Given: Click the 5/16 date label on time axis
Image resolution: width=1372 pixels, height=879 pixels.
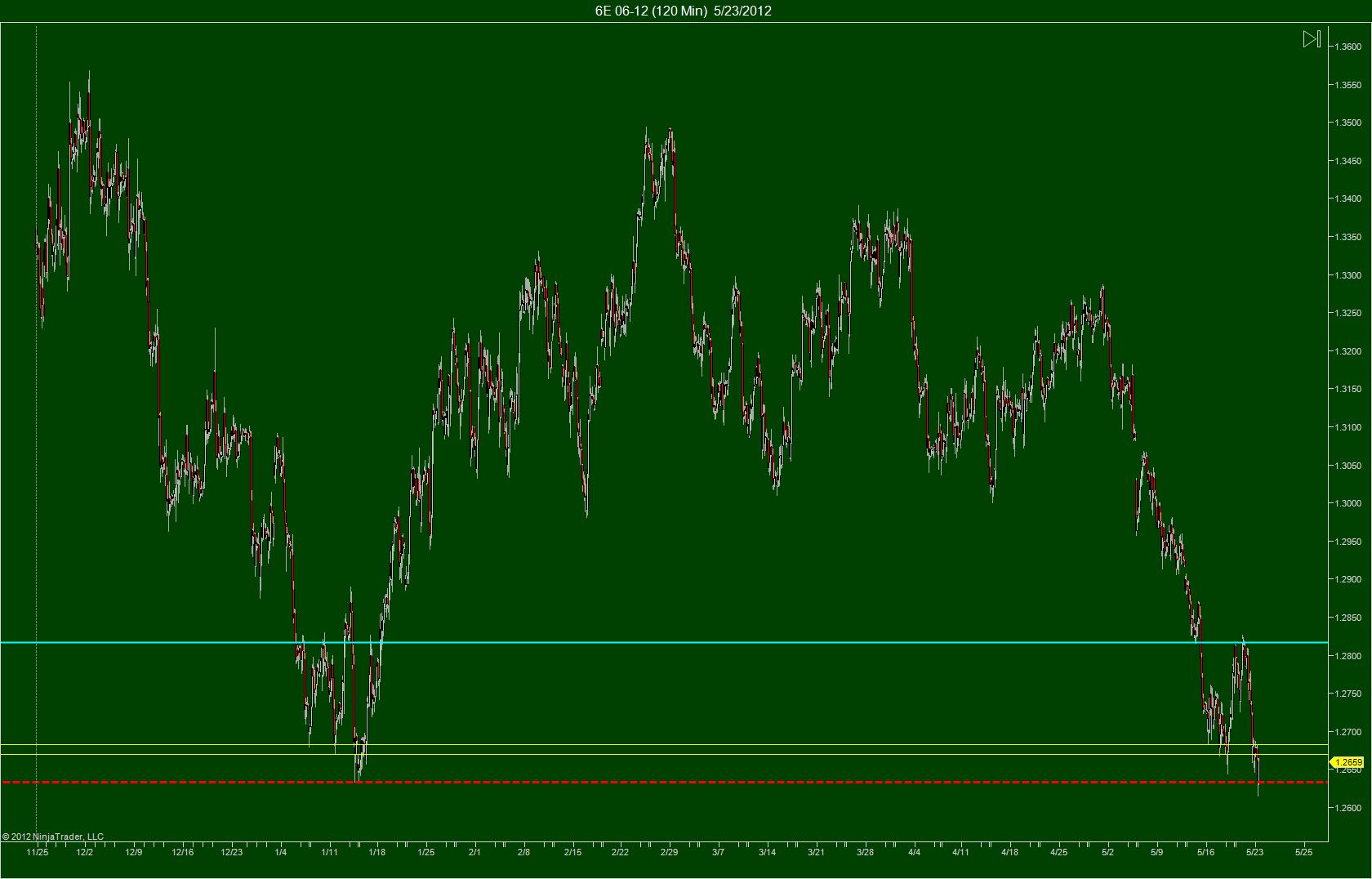Looking at the screenshot, I should 1206,852.
